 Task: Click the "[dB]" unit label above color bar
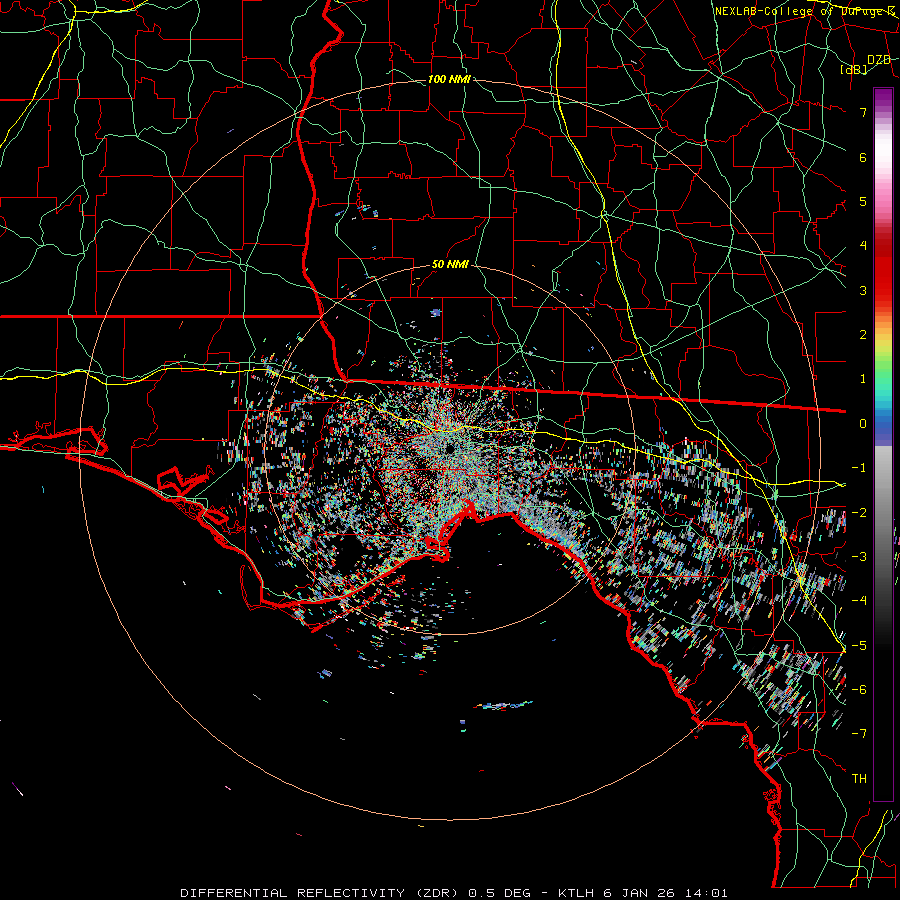click(x=854, y=69)
